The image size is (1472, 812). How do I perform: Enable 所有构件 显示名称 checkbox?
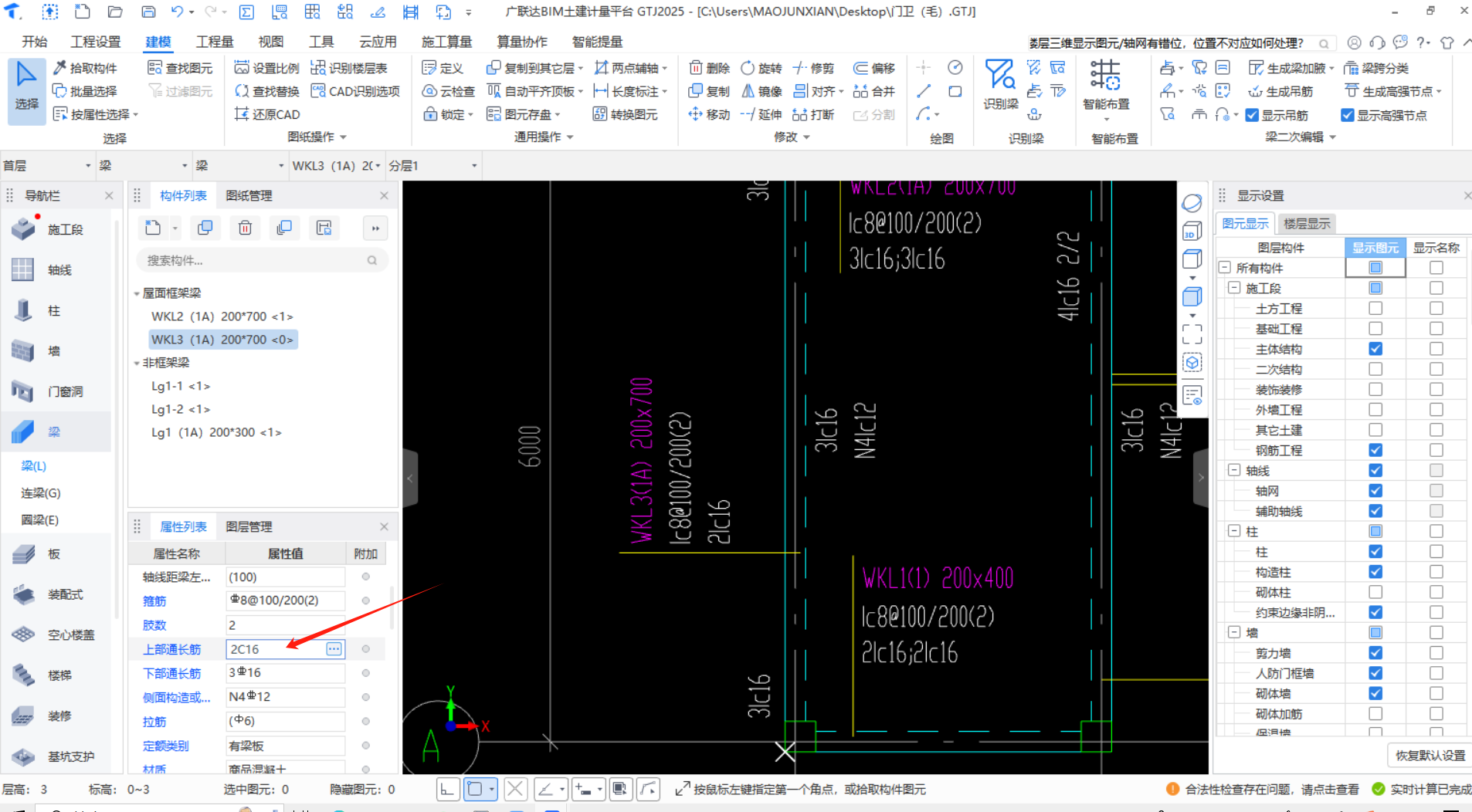pyautogui.click(x=1436, y=267)
